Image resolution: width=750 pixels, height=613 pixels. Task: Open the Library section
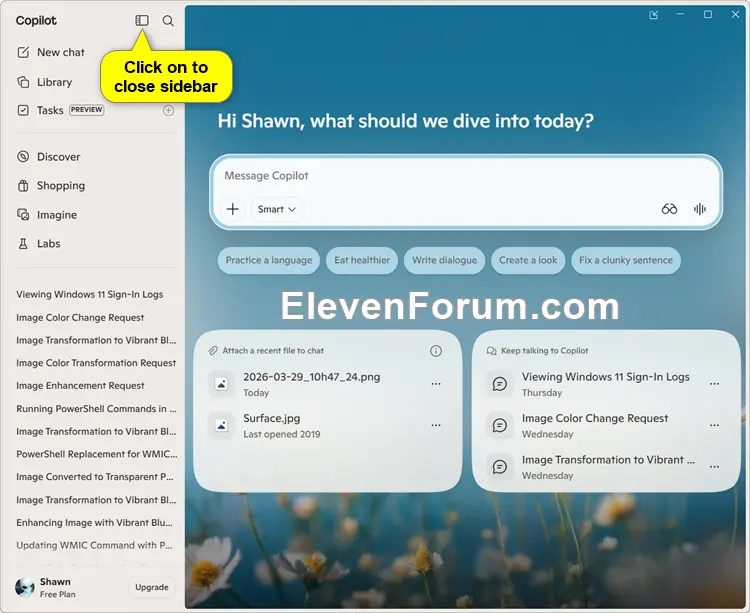tap(45, 82)
